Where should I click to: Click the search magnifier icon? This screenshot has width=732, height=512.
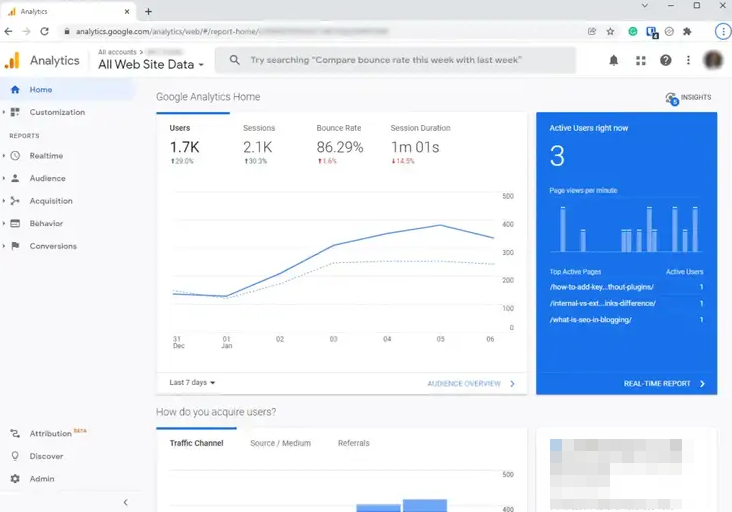point(235,60)
